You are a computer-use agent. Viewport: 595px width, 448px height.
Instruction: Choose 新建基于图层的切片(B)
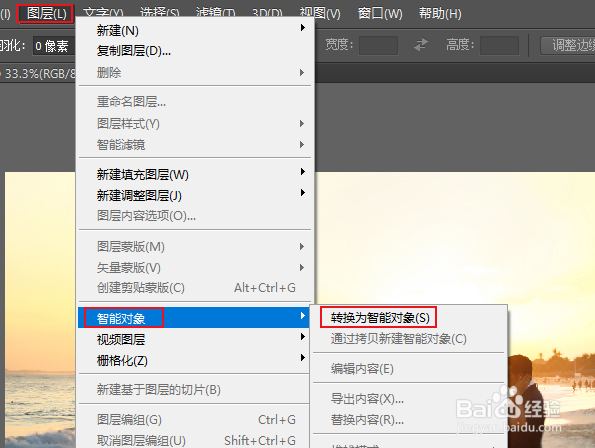[195, 390]
